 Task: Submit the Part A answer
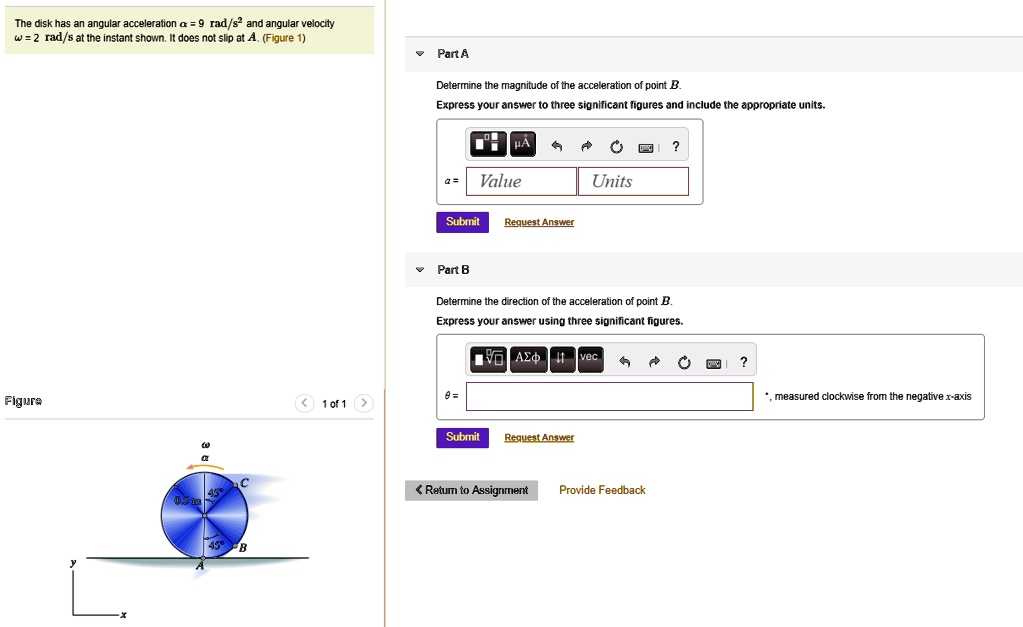(462, 221)
